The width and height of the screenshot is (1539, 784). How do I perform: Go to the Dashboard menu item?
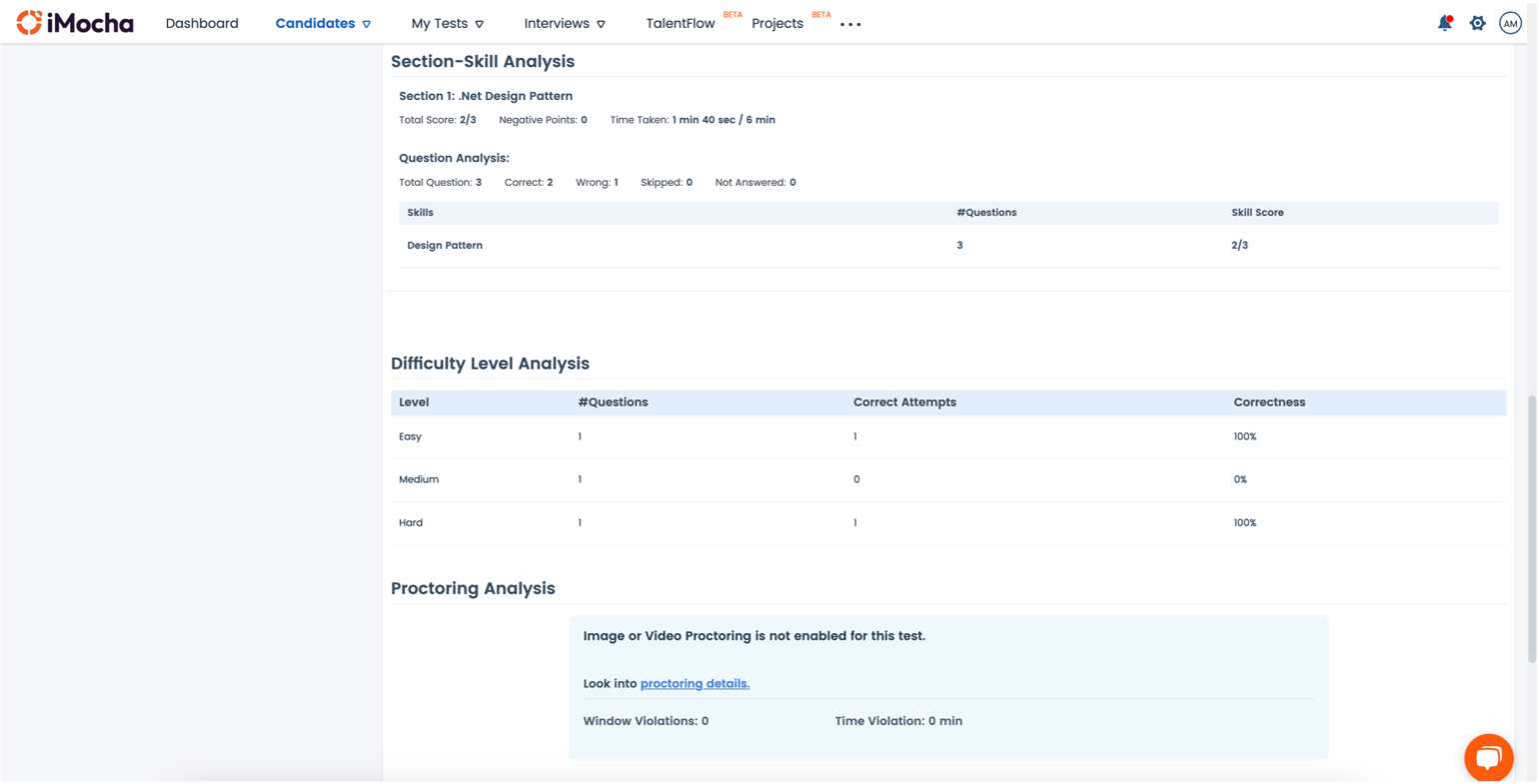point(202,23)
